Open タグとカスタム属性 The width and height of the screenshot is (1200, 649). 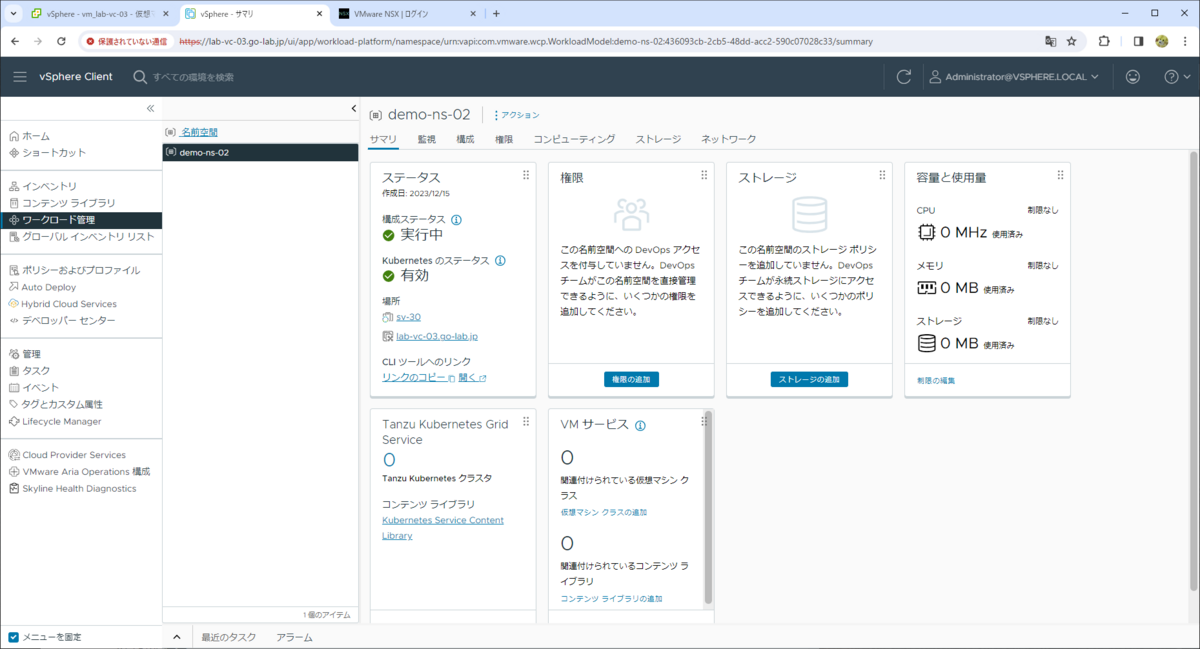click(x=63, y=404)
